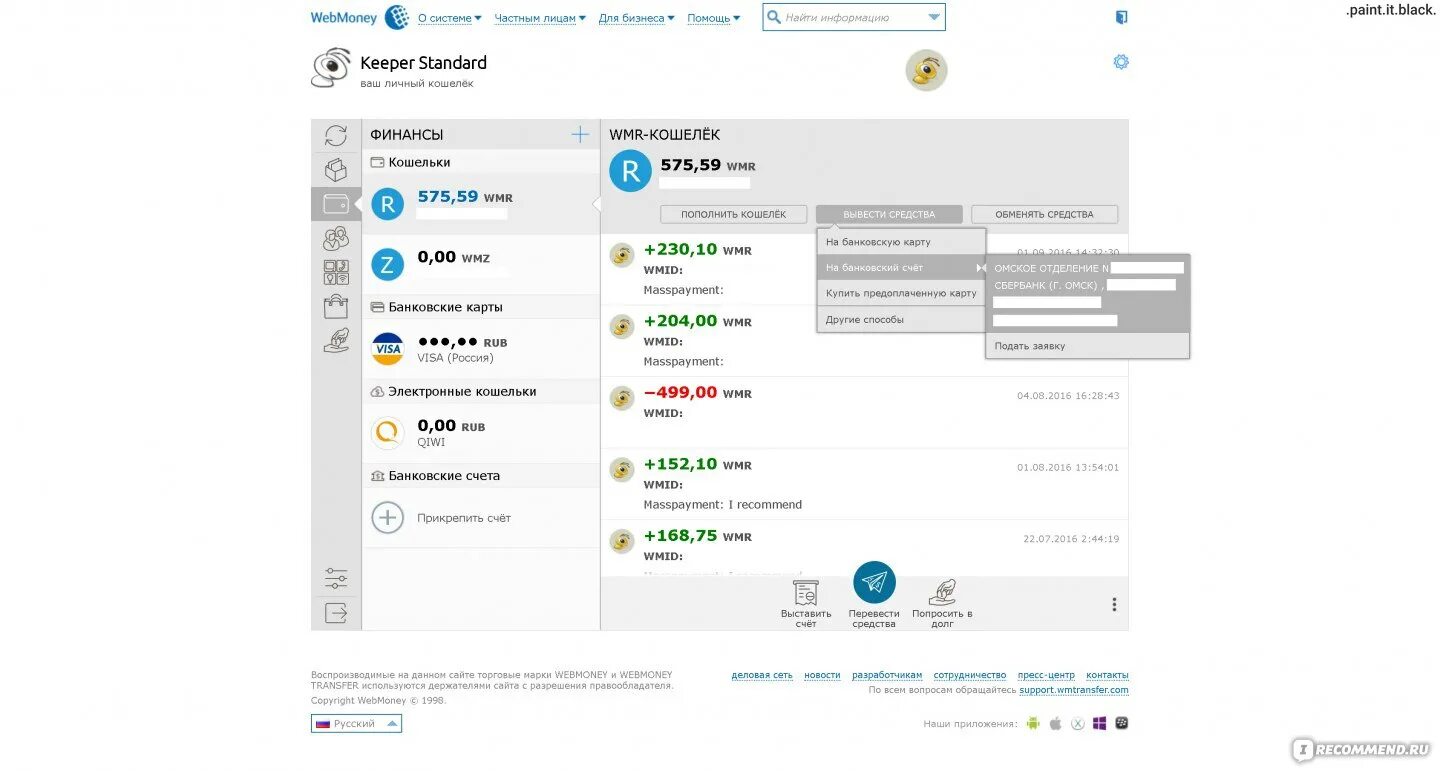This screenshot has width=1440, height=771.
Task: Open the hand-with-coin sidebar icon
Action: point(336,340)
